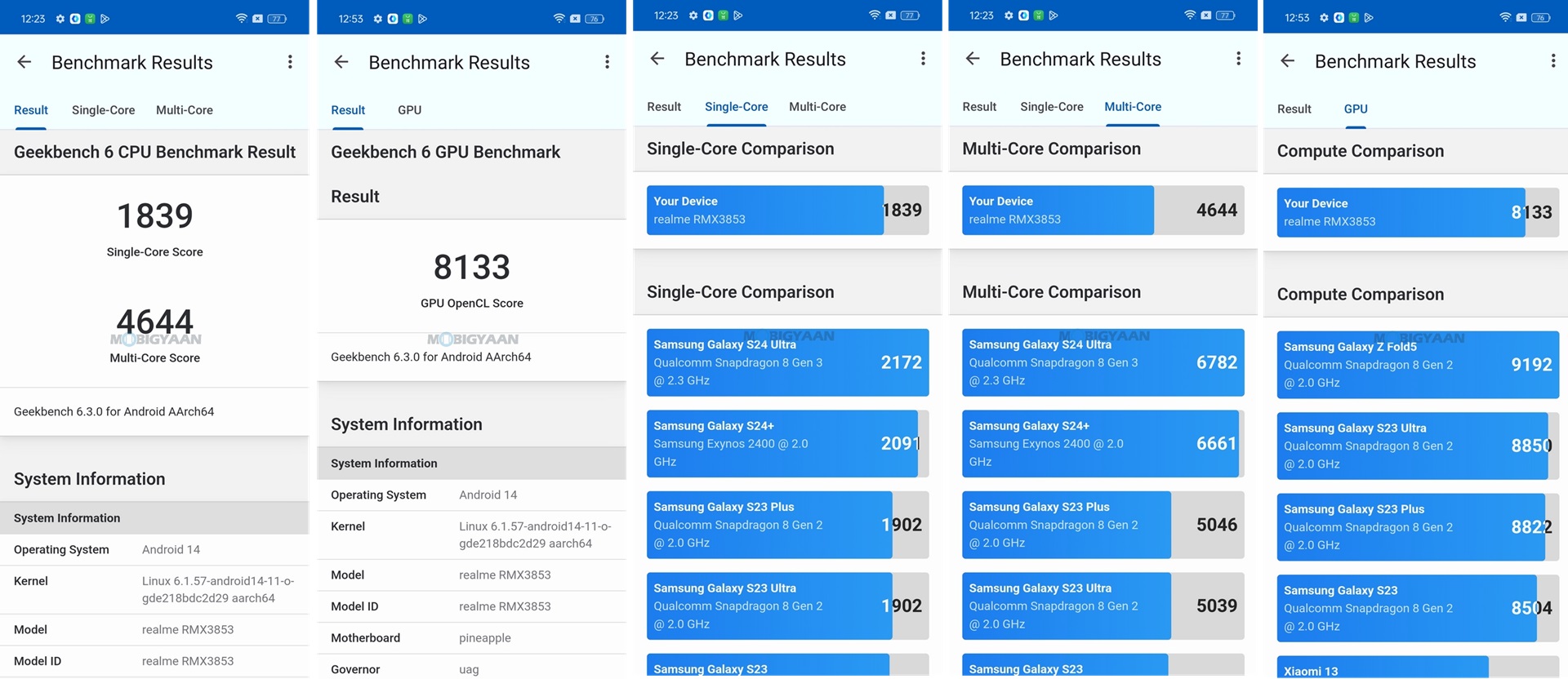Select Galaxy S24 Ultra entry scoring 2172
Image resolution: width=1568 pixels, height=679 pixels.
(x=788, y=362)
